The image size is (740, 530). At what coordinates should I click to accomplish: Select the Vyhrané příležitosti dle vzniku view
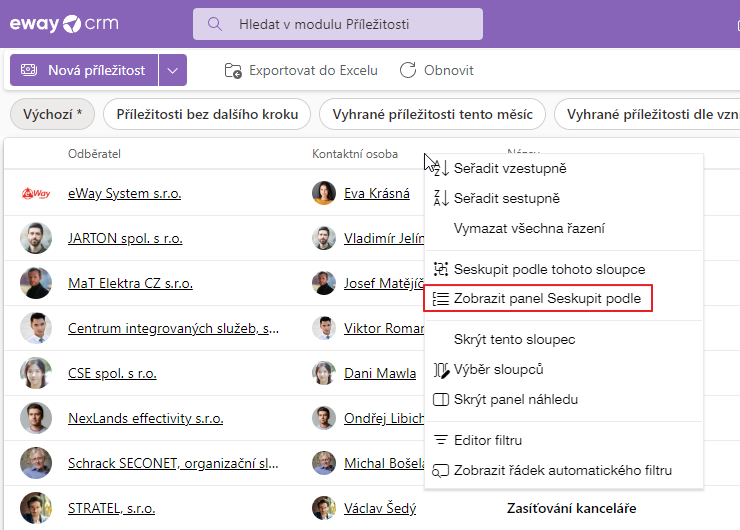648,114
